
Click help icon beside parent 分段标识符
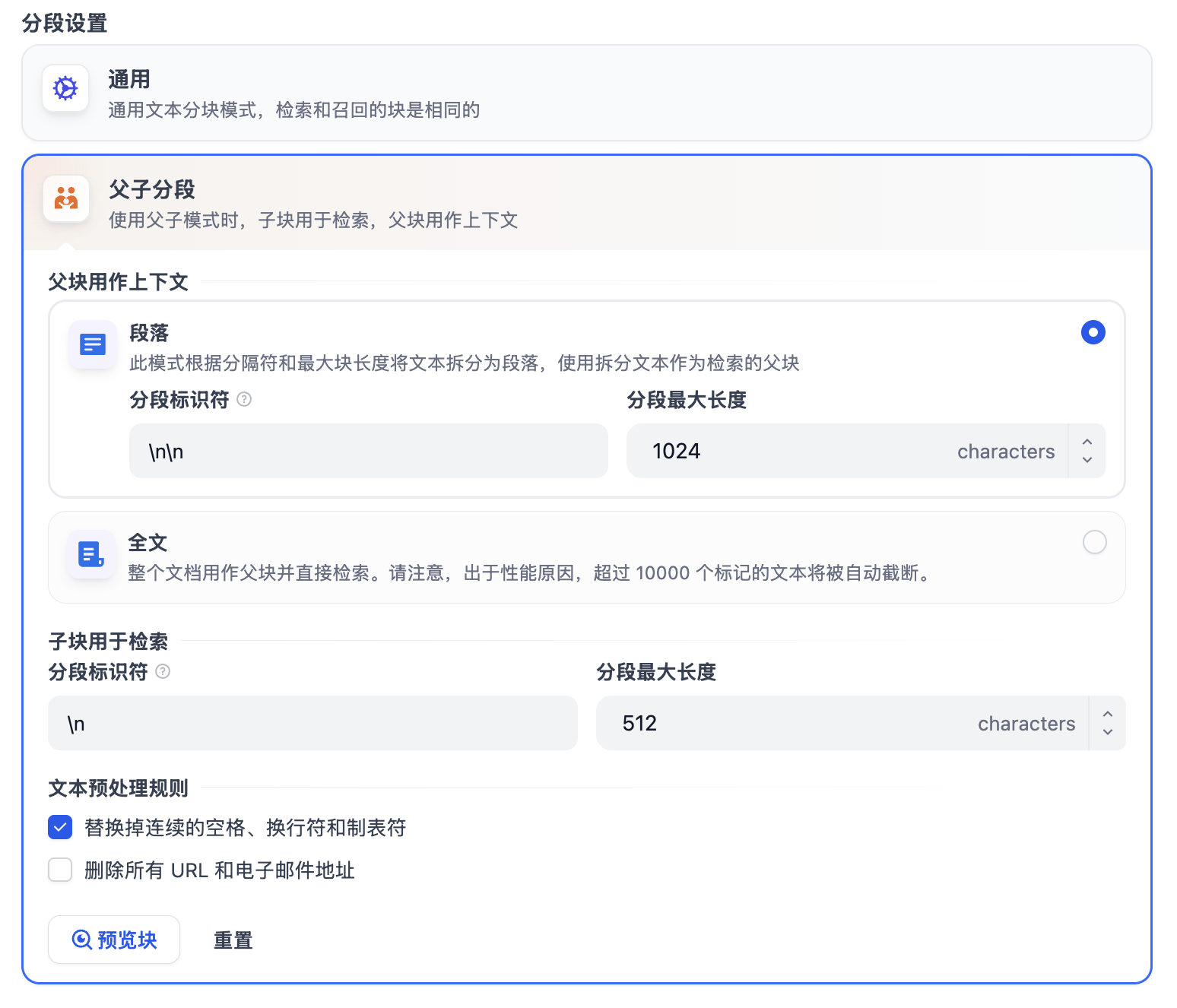point(244,399)
